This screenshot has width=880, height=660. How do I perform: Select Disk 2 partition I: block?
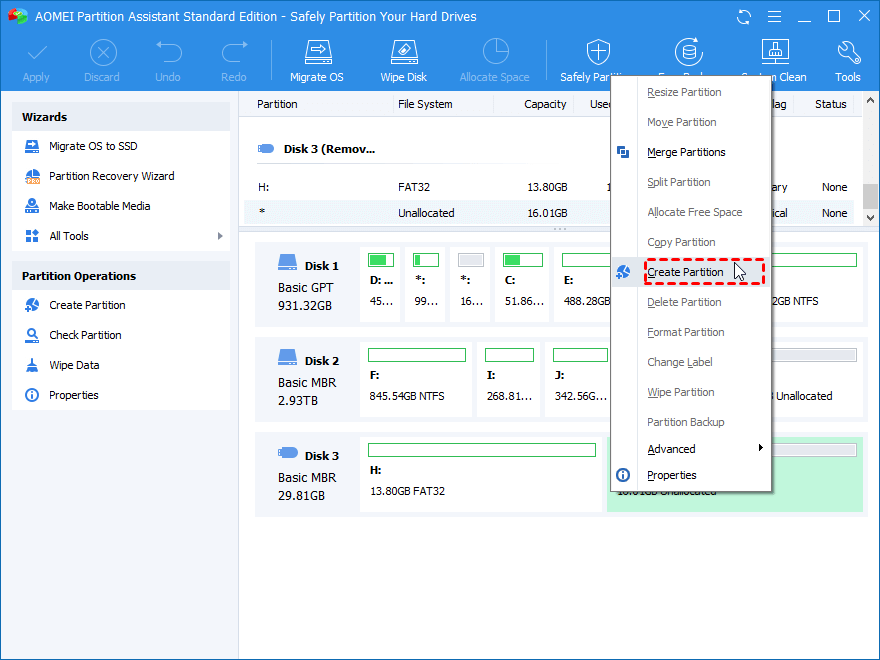(x=509, y=379)
